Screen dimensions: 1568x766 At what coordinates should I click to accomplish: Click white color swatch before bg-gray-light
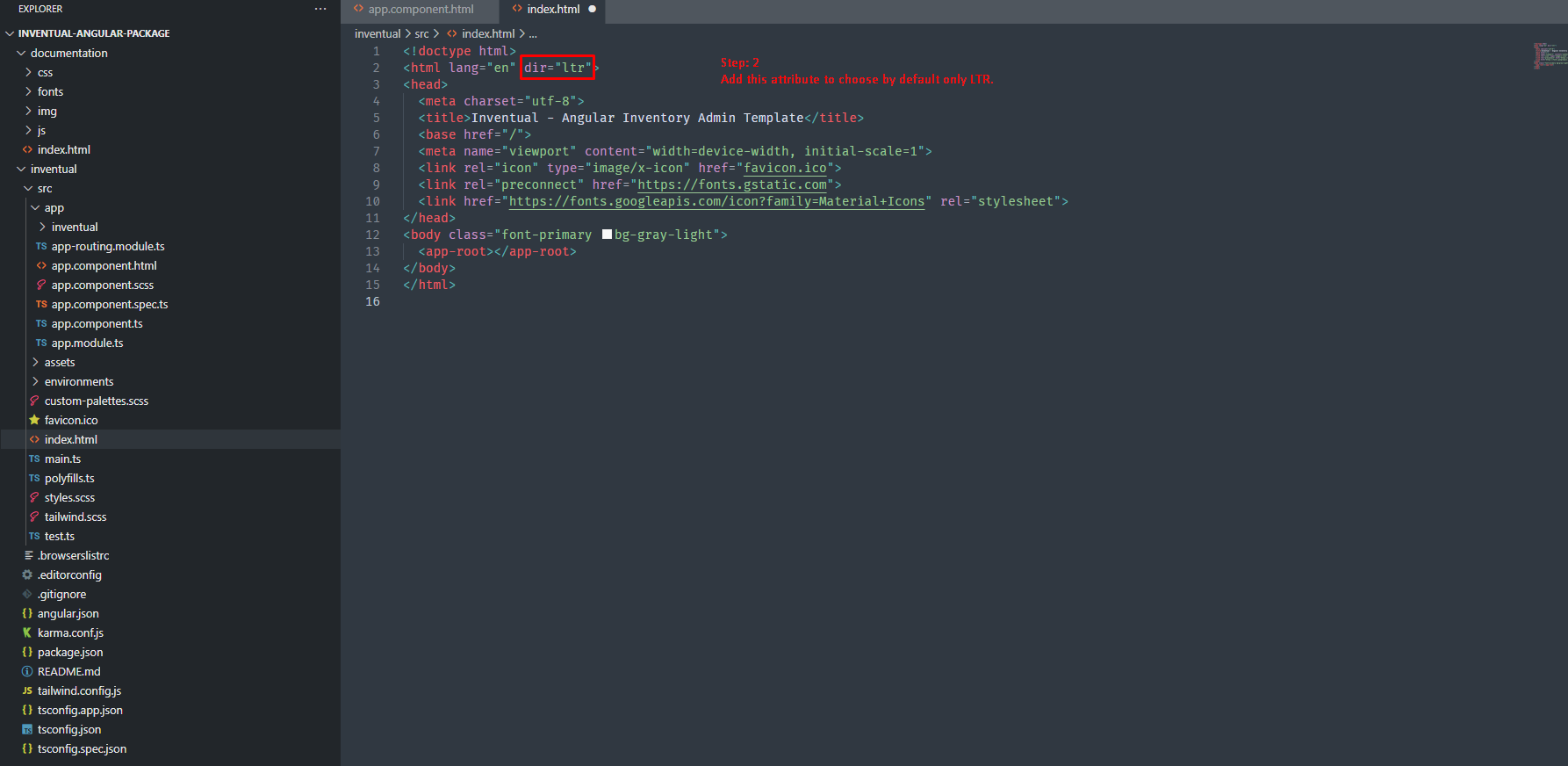click(607, 235)
